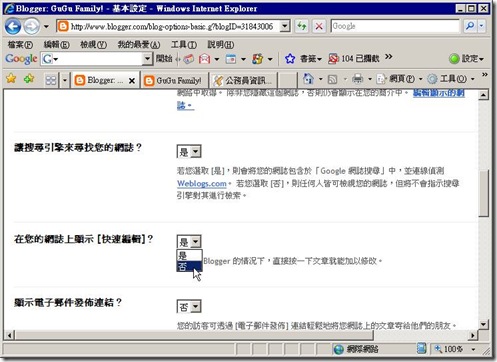This screenshot has height=362, width=497.
Task: Switch to the Blogger settings tab
Action: tap(100, 80)
